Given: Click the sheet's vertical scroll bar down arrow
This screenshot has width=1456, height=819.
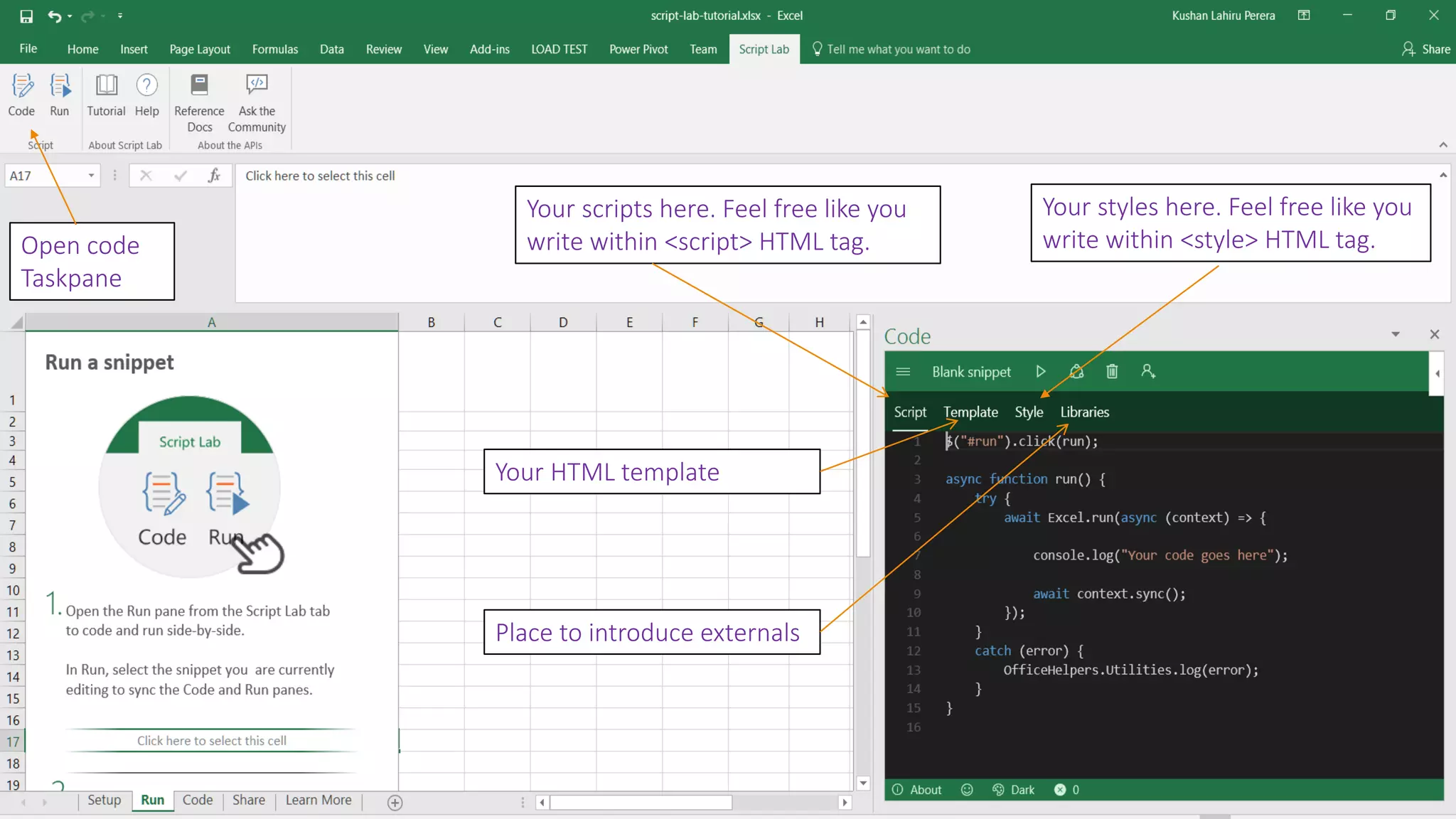Looking at the screenshot, I should pyautogui.click(x=863, y=783).
